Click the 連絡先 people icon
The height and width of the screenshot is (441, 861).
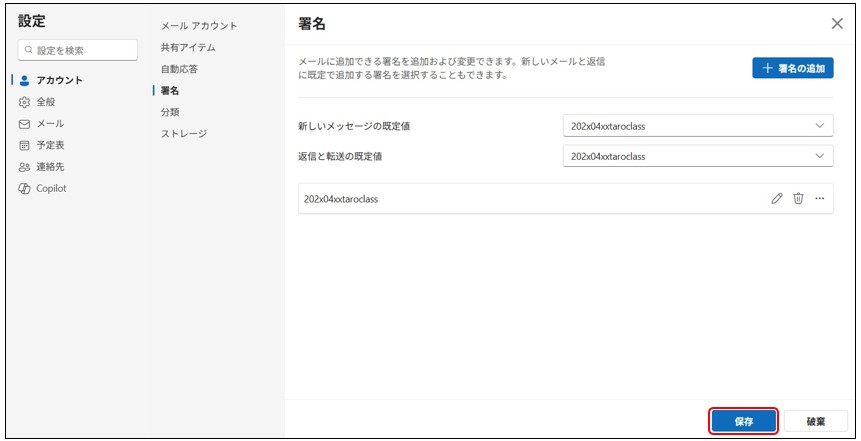25,167
